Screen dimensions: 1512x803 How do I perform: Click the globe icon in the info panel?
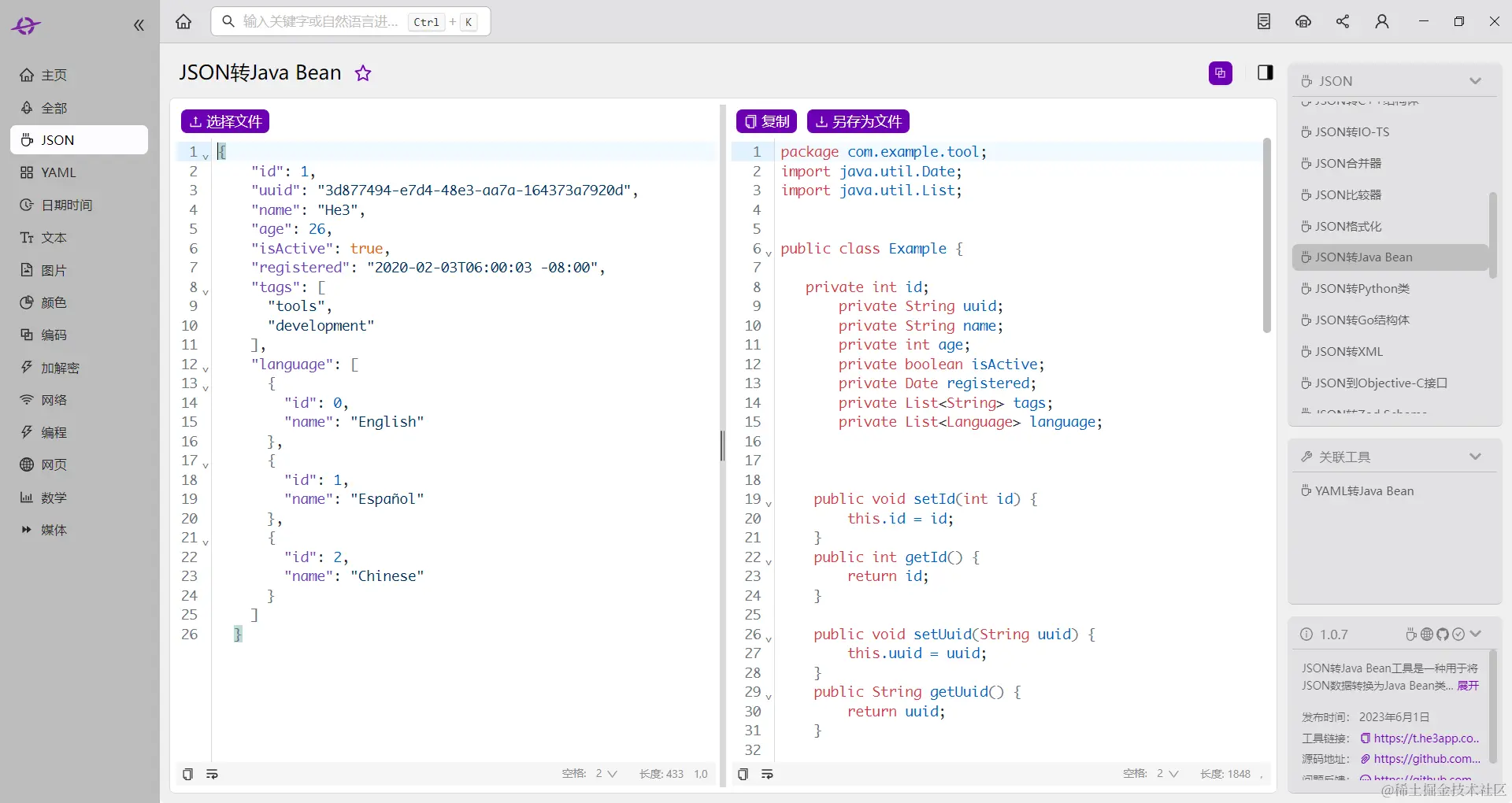pos(1427,634)
